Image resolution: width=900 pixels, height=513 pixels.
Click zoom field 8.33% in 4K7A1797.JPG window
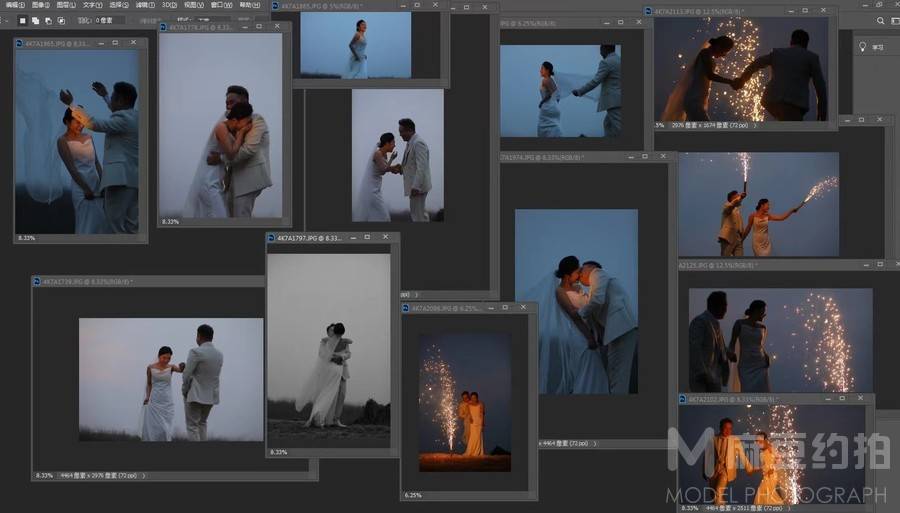point(279,452)
